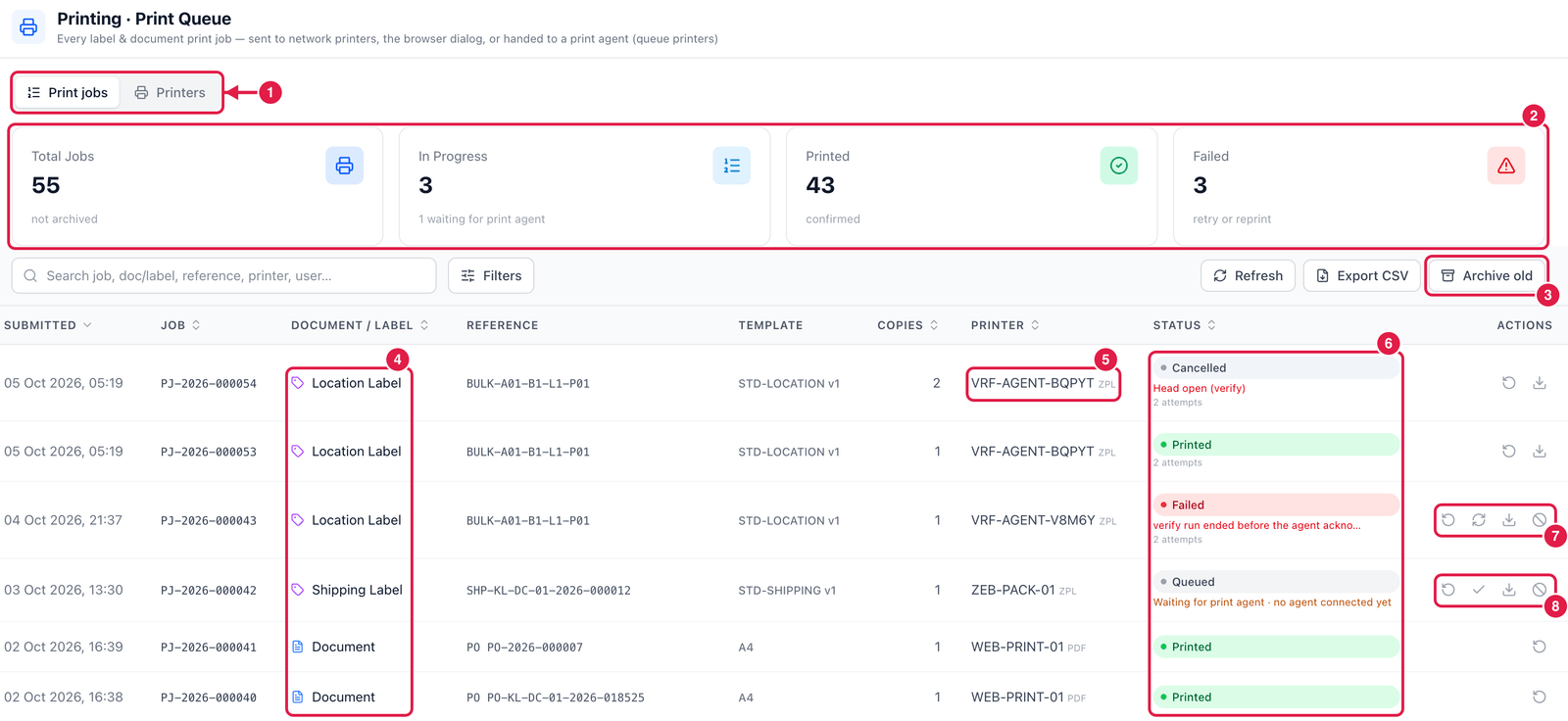Click the two-arrow refresh icon on job PJ-2026-000043
The width and height of the screenshot is (1568, 721).
click(1479, 520)
